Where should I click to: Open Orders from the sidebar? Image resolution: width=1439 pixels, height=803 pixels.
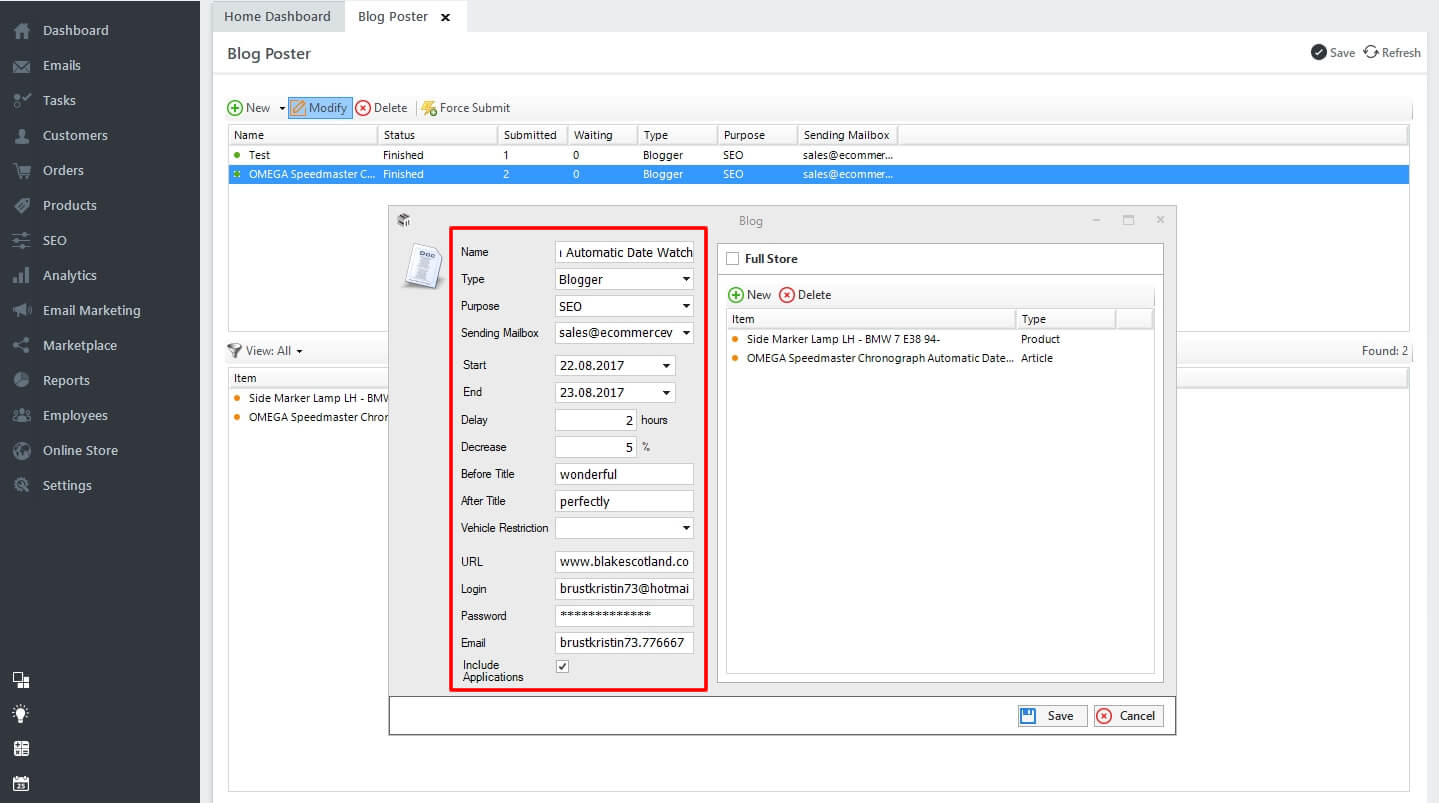click(x=63, y=170)
